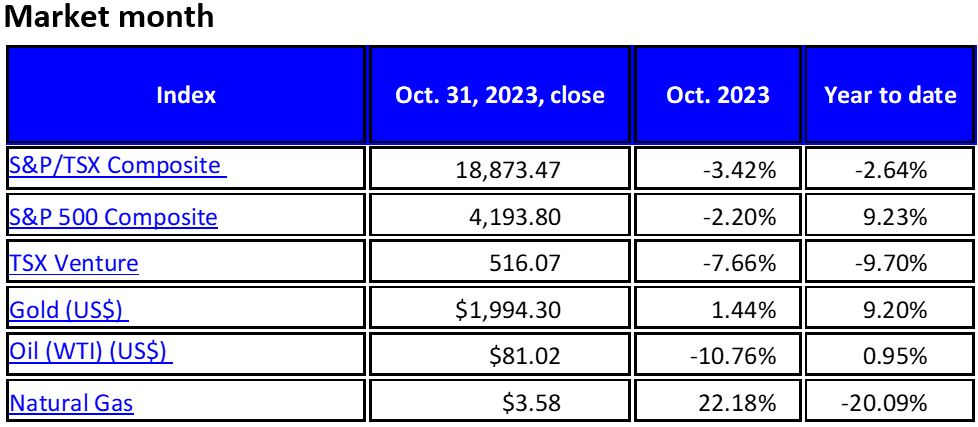Viewport: 978px width, 427px height.
Task: Click the 22.18% monthly change cell
Action: coord(718,404)
